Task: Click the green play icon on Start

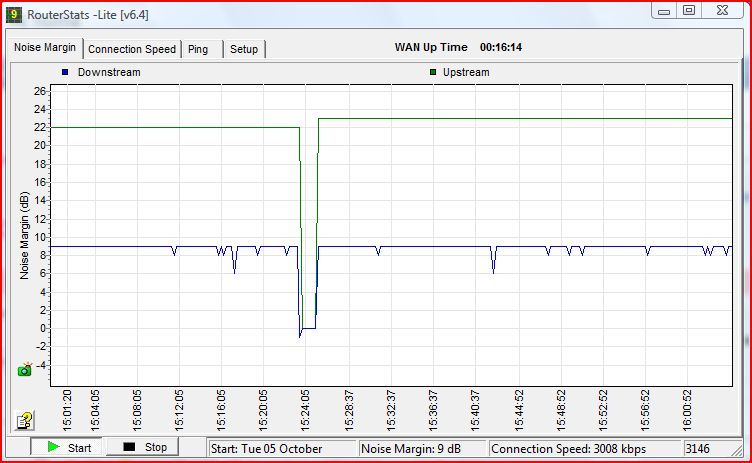Action: pos(53,447)
